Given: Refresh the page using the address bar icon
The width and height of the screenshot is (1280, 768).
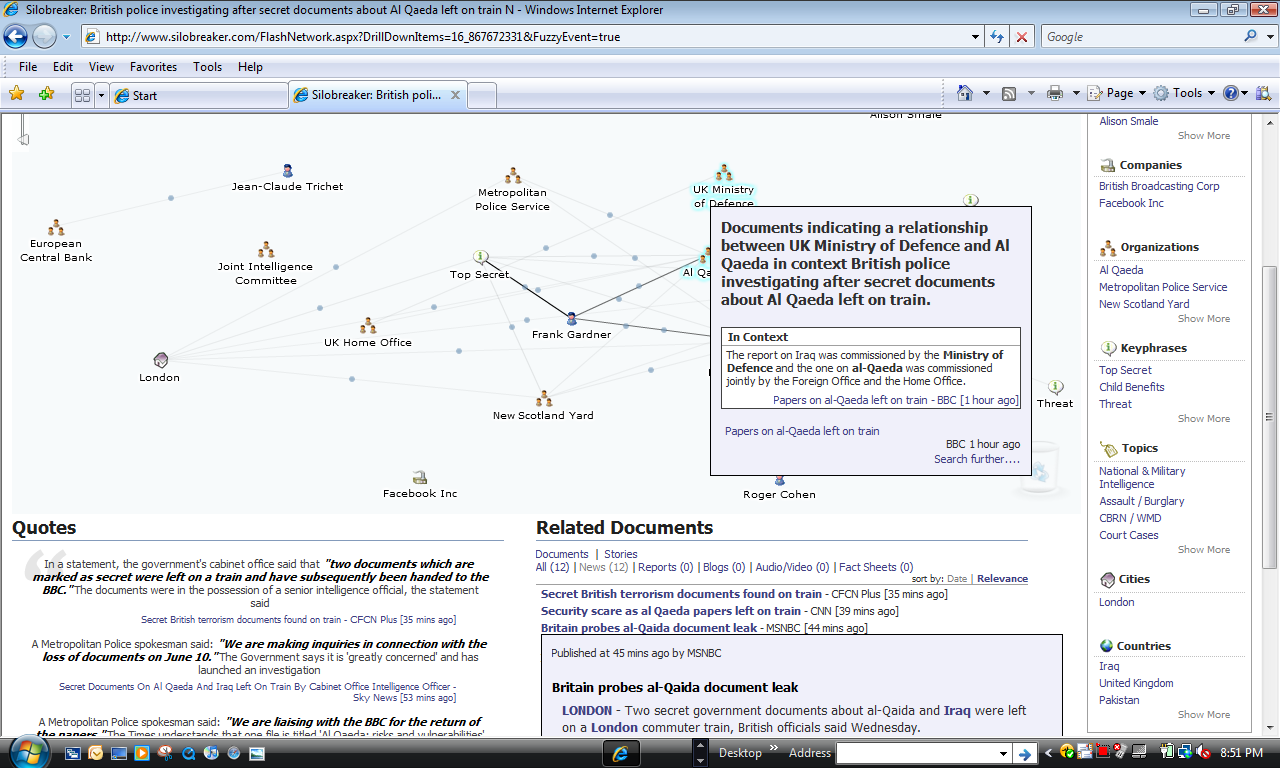Looking at the screenshot, I should click(x=997, y=37).
